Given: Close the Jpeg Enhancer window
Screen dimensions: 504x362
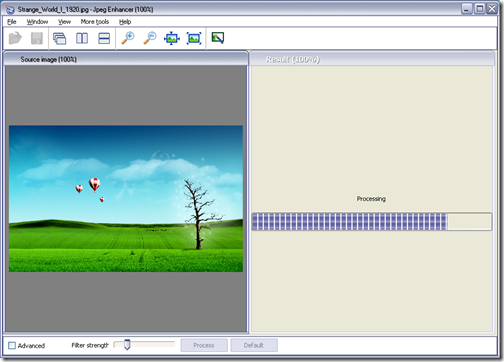Looking at the screenshot, I should (492, 9).
